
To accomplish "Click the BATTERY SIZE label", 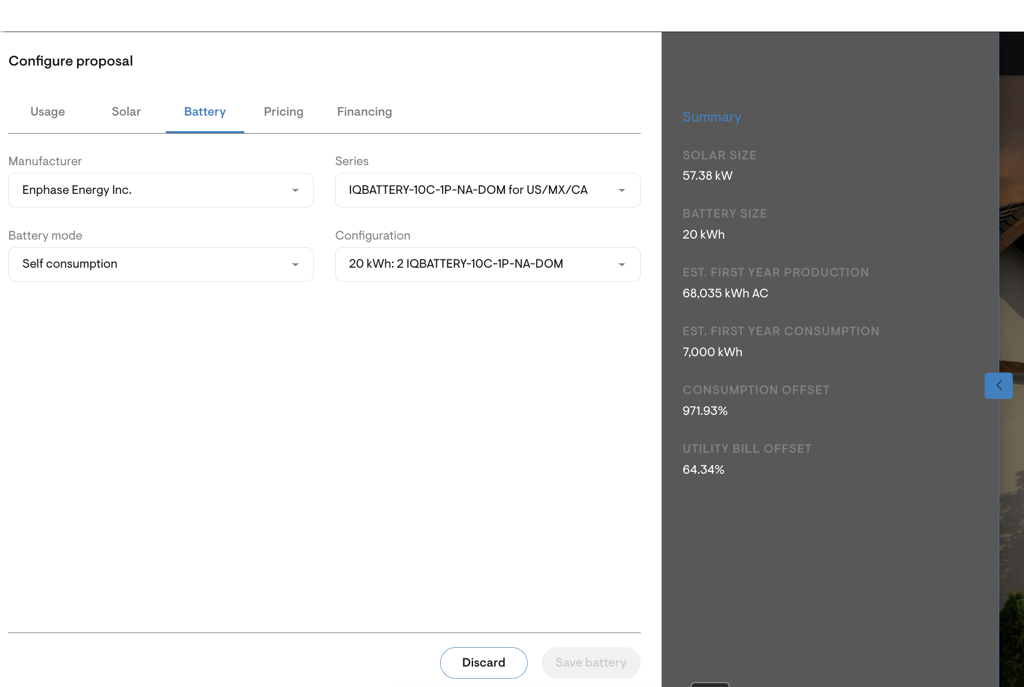I will tap(724, 214).
